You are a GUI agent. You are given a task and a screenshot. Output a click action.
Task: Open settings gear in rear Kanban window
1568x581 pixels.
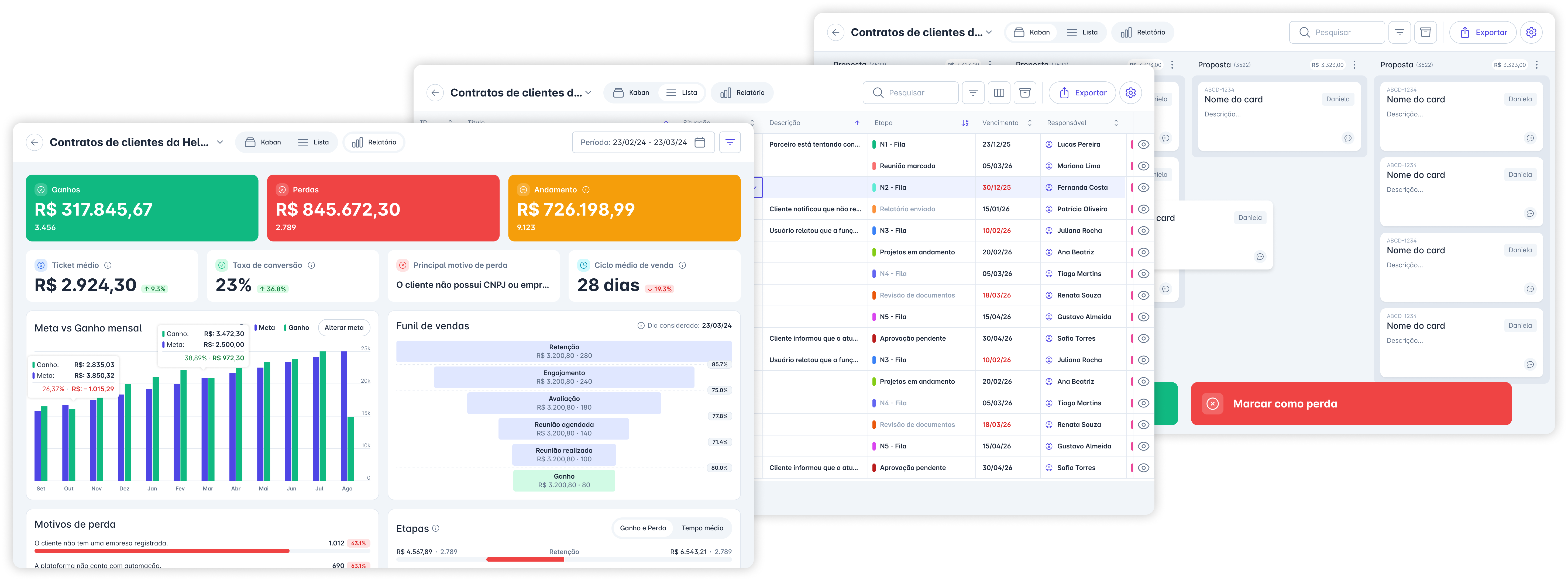pyautogui.click(x=1531, y=32)
